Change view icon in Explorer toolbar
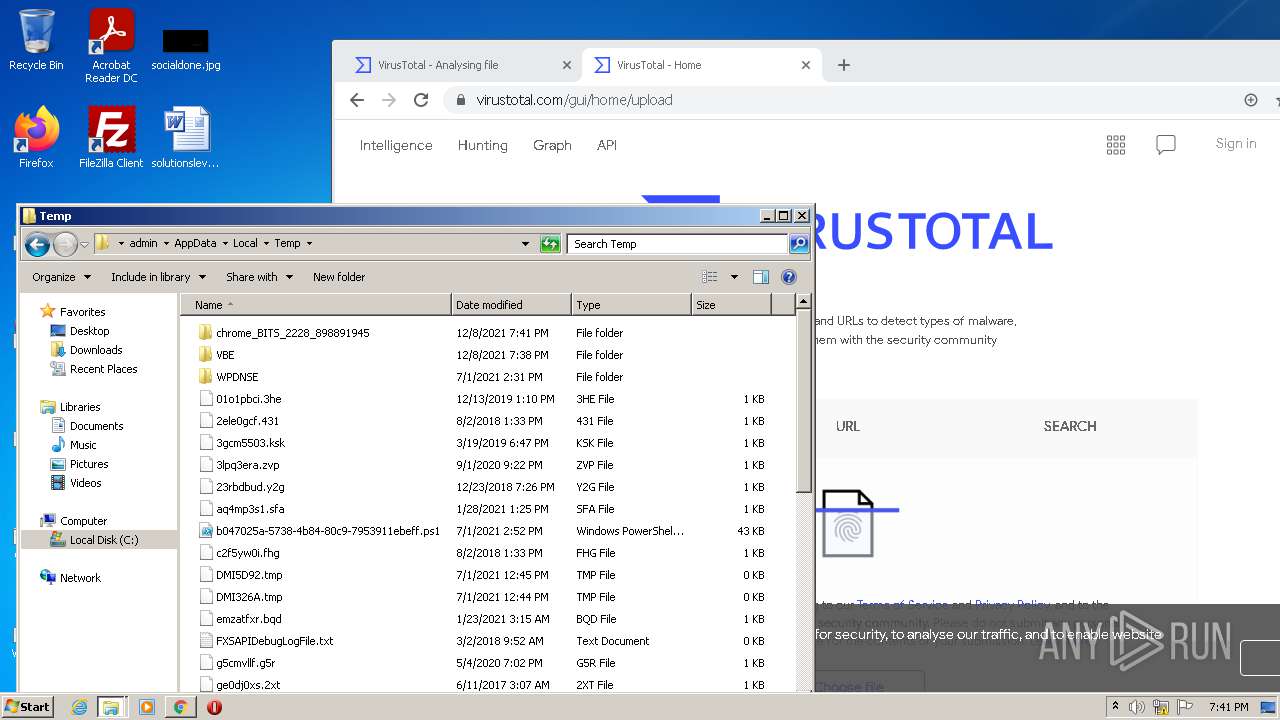Screen dimensions: 1280x720 pyautogui.click(x=710, y=277)
